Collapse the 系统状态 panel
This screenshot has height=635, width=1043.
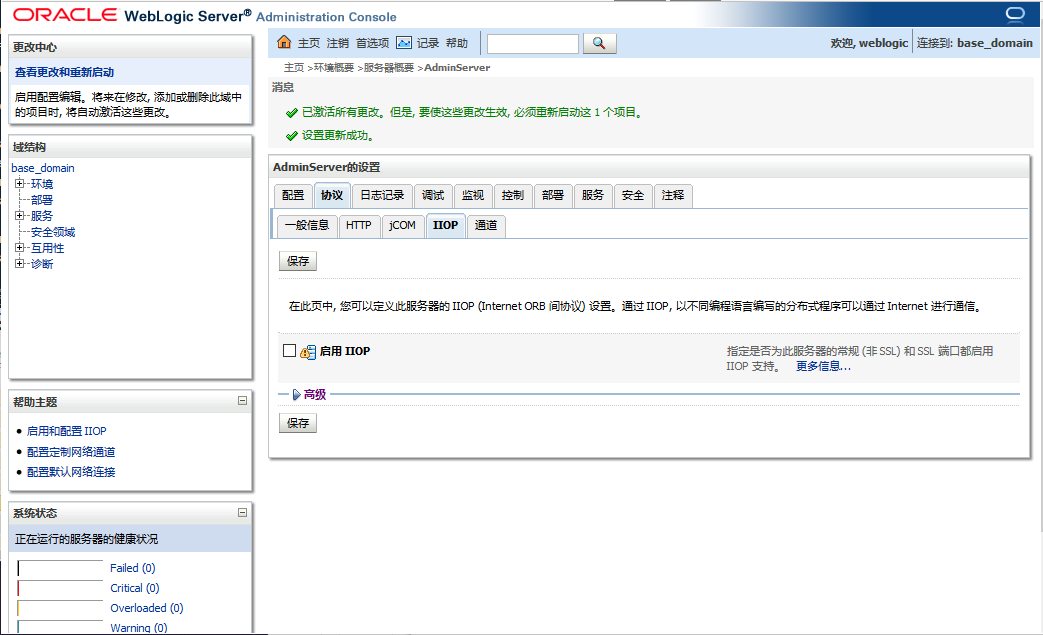[242, 512]
